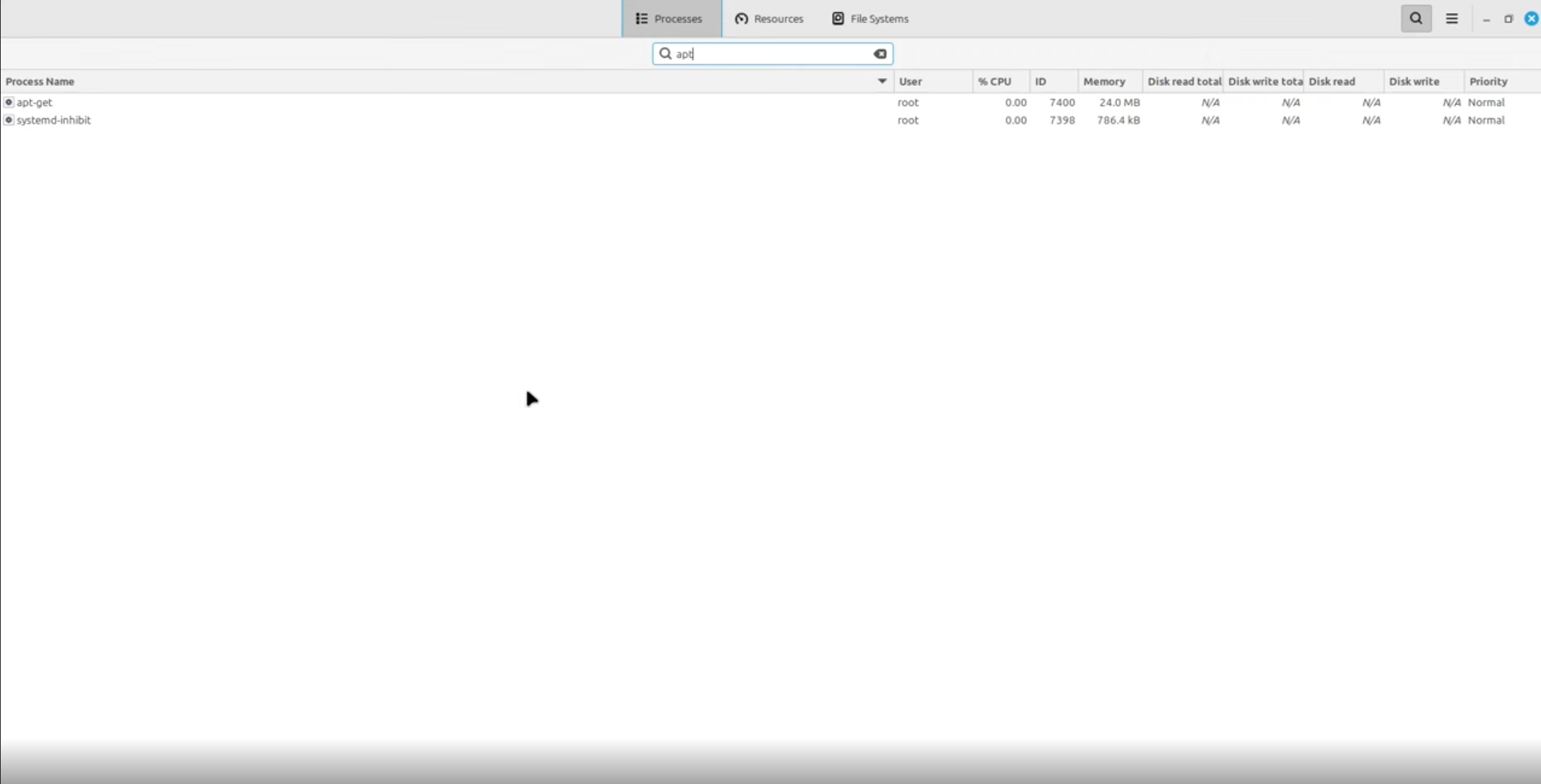The height and width of the screenshot is (784, 1541).
Task: Select the apt-get process row
Action: 770,103
